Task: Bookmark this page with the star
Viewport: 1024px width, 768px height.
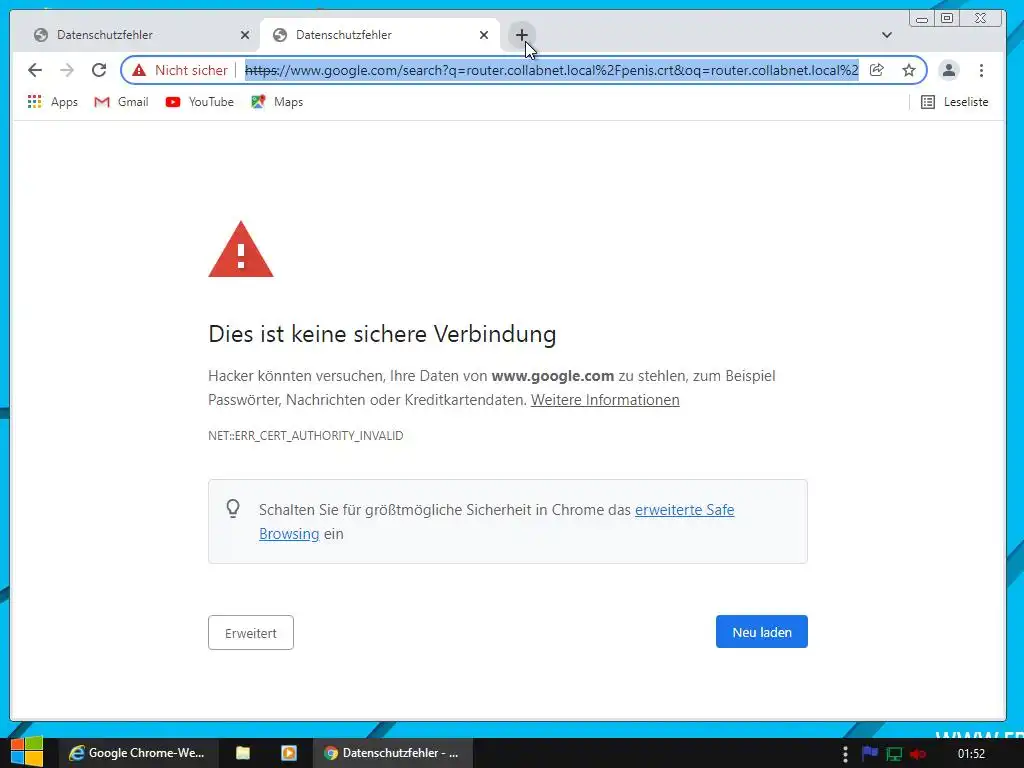Action: 908,70
